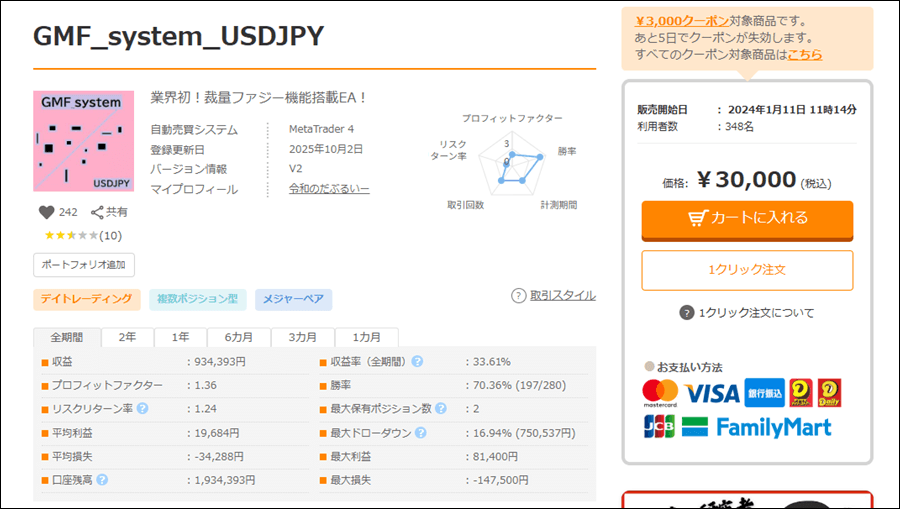Click the 934,393円 profit value

point(220,362)
